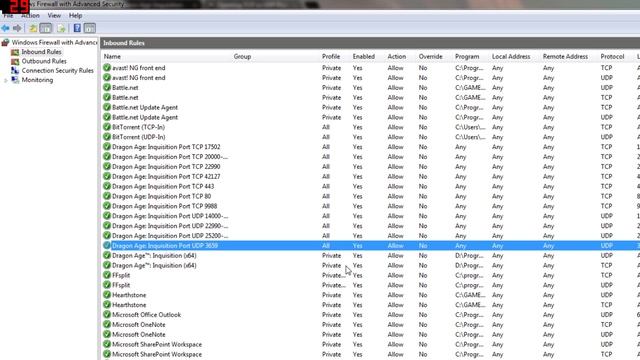640x360 pixels.
Task: Select Inbound Rules in the tree
Action: point(41,52)
